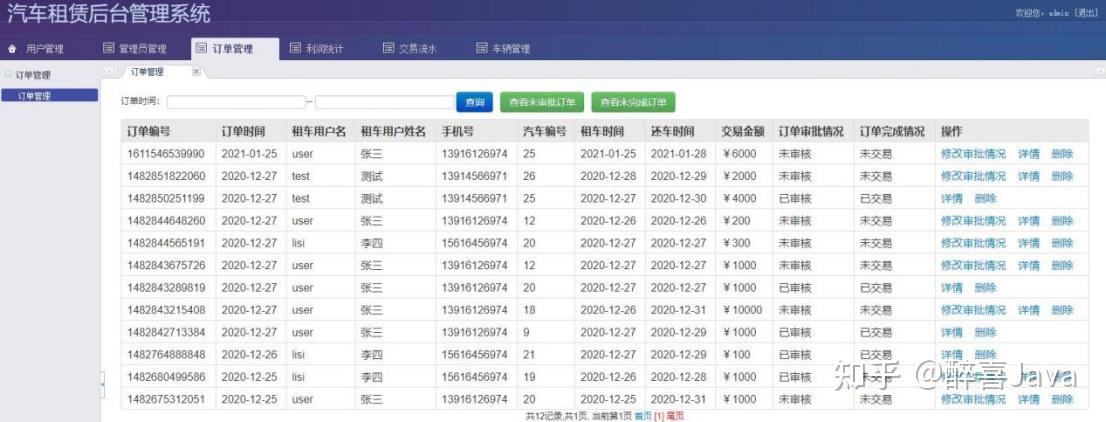Click the list icon next to 管理员管理
The height and width of the screenshot is (422, 1106).
[x=109, y=49]
